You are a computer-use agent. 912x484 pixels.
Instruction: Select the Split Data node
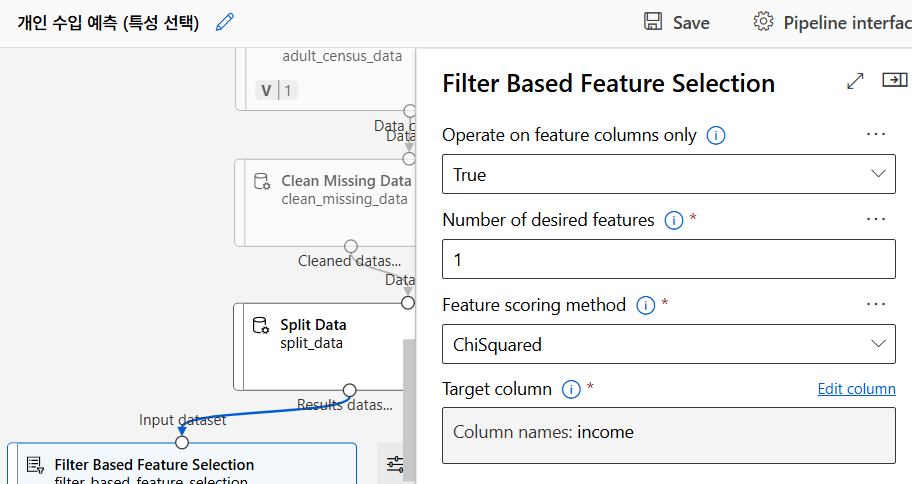(x=320, y=345)
